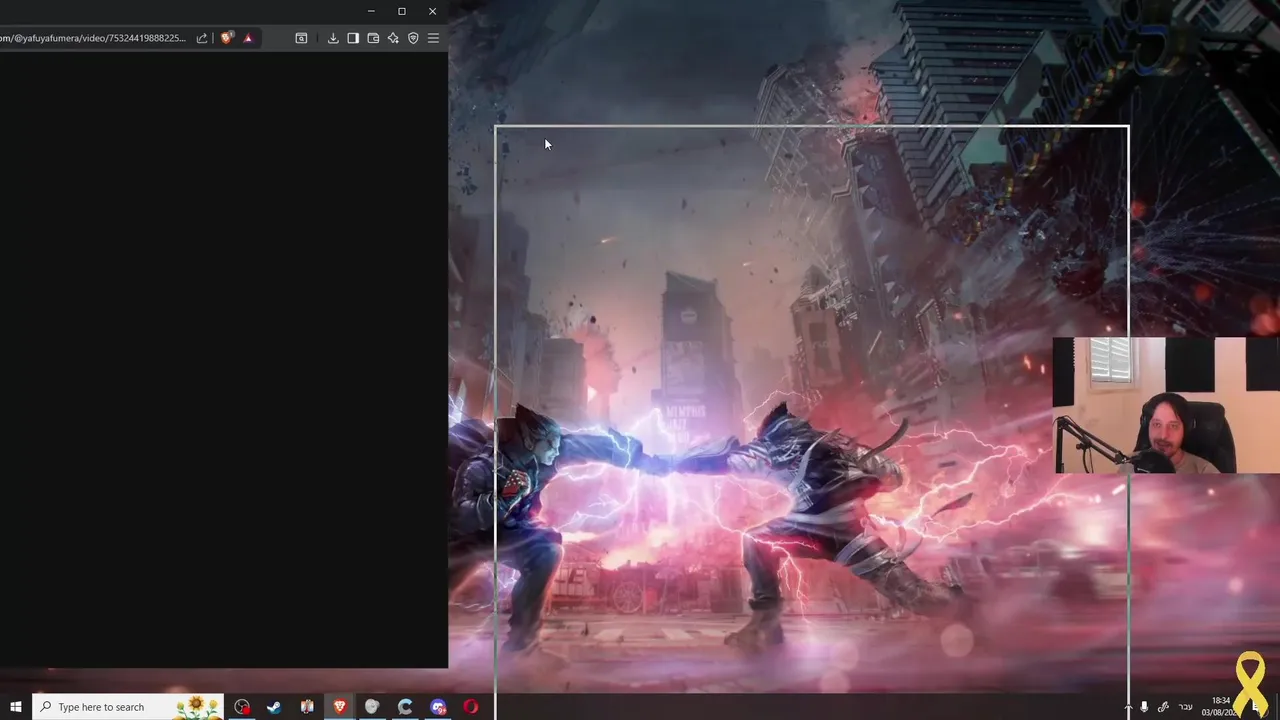Open the Brave Rewards triangle icon
This screenshot has height=720, width=1280.
click(x=248, y=38)
